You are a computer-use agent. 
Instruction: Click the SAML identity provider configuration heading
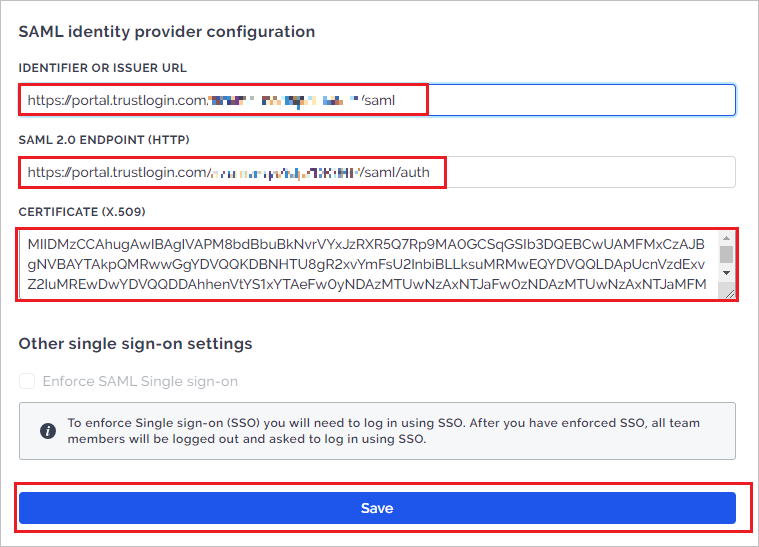(167, 32)
